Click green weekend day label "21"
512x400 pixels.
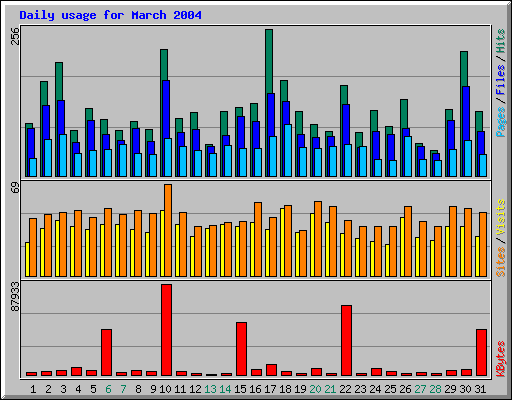tap(330, 389)
